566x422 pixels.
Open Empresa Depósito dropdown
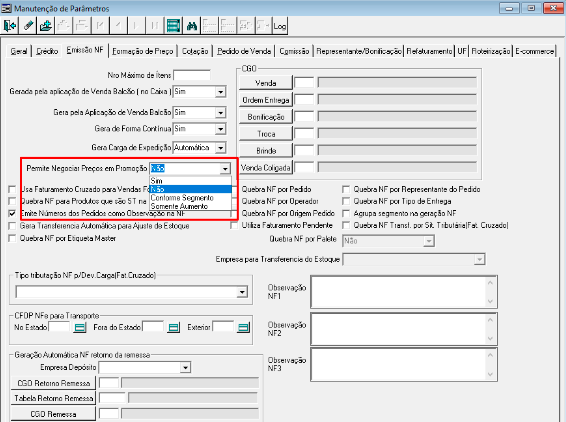click(185, 368)
